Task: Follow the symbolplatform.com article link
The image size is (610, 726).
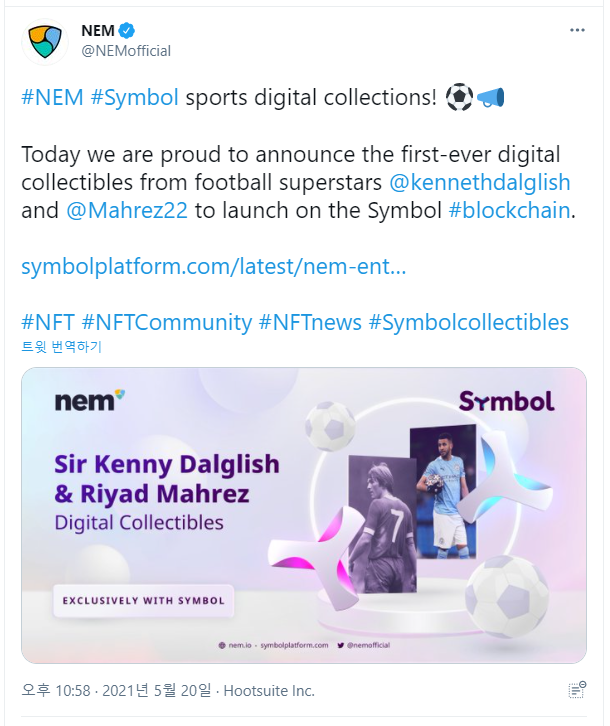Action: pyautogui.click(x=214, y=267)
